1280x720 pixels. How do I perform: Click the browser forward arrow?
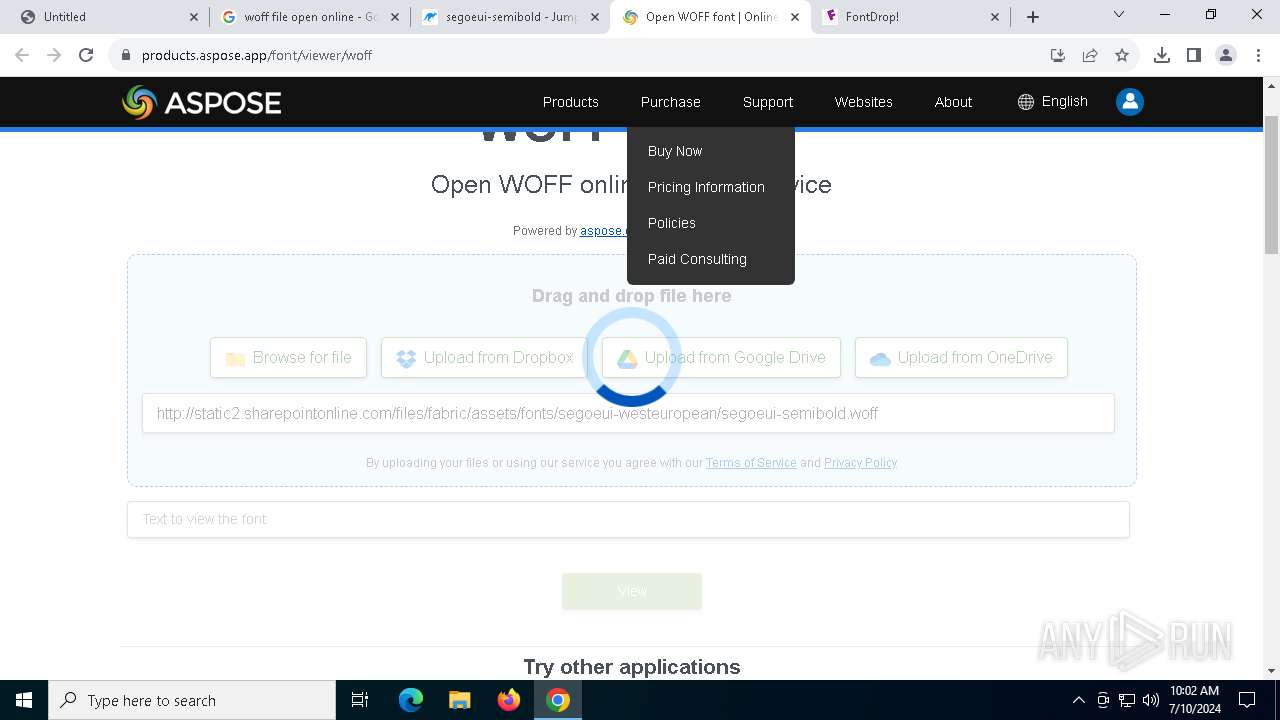coord(54,55)
